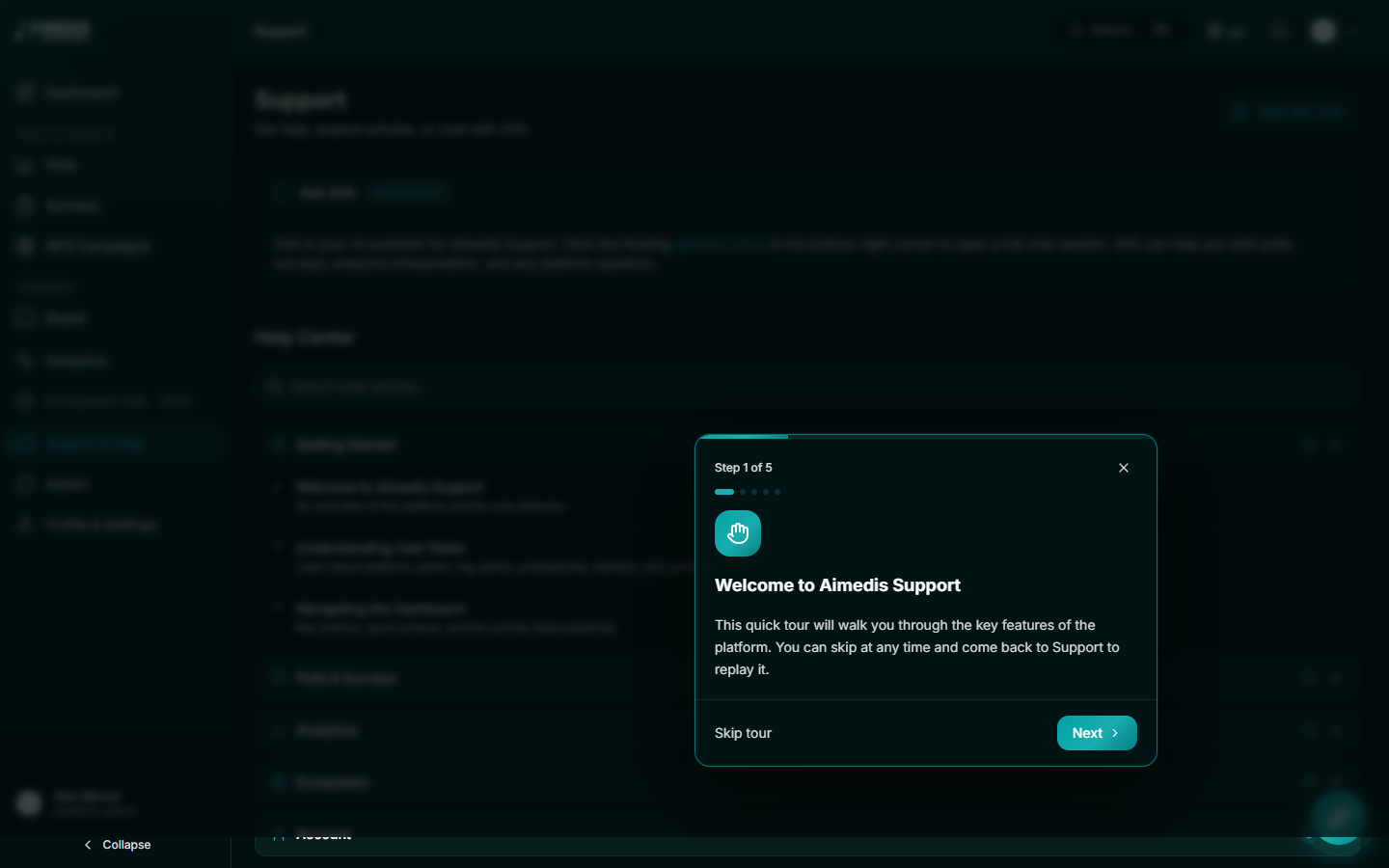Click the "Welcome to Aimedis Support" heading

(x=837, y=585)
